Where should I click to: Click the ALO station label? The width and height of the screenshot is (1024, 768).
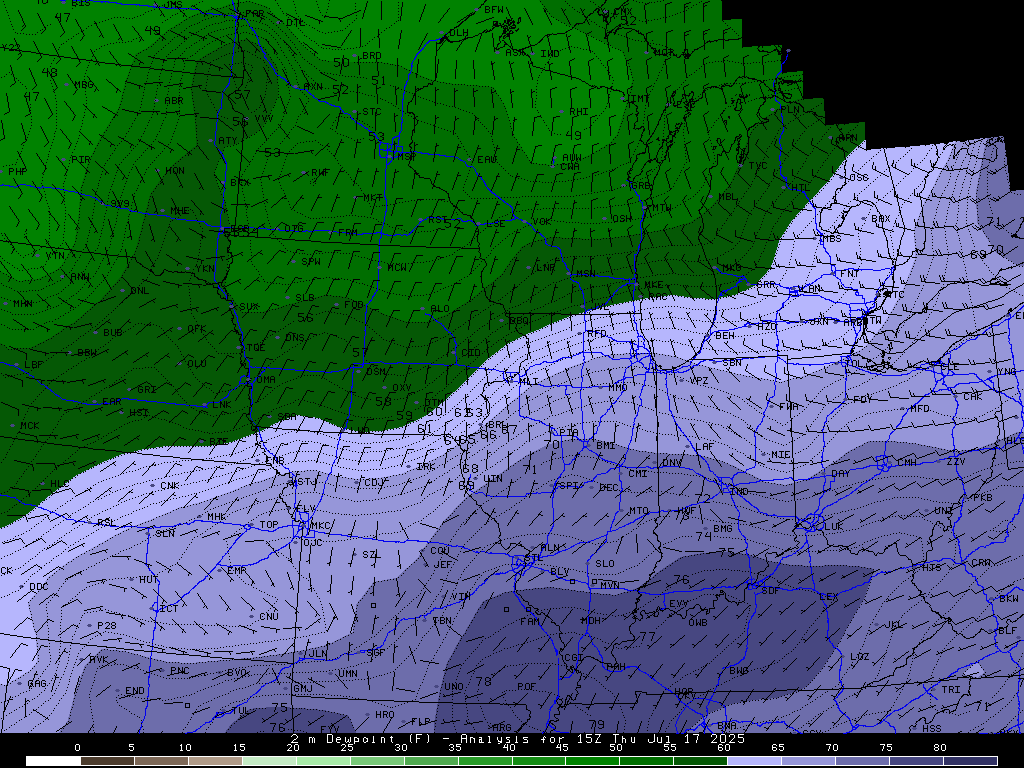pyautogui.click(x=440, y=309)
